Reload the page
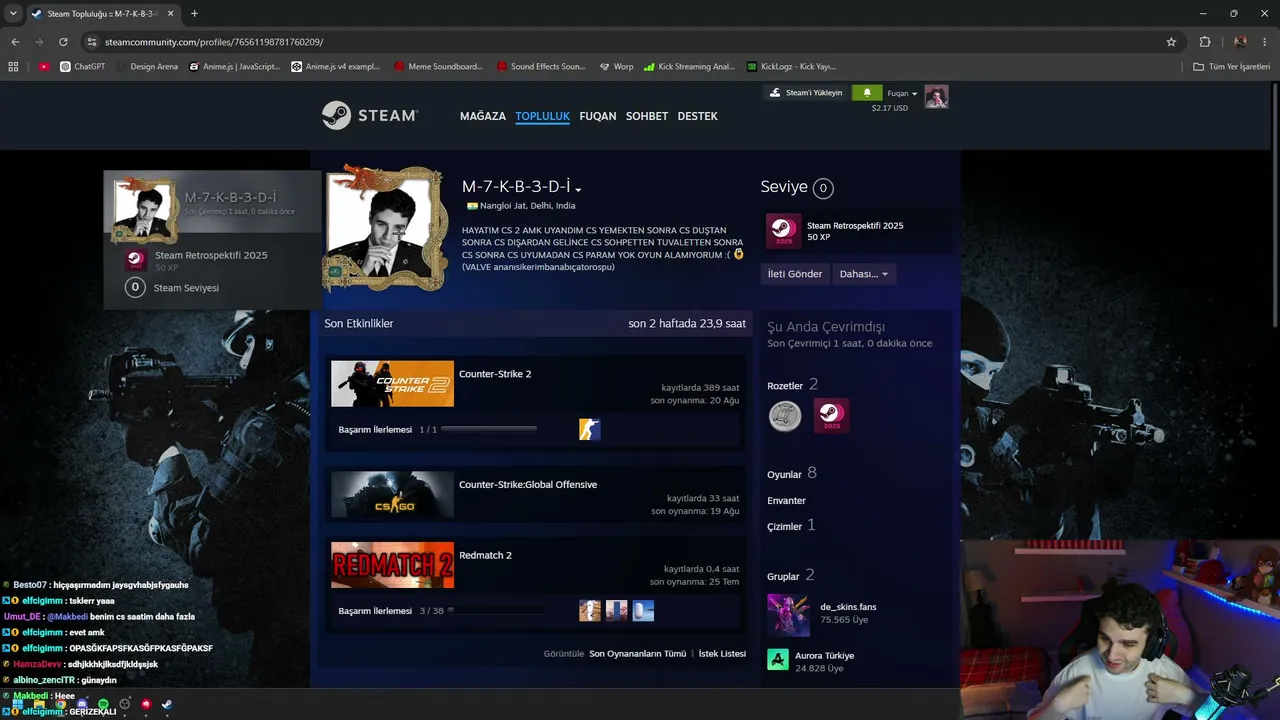1280x720 pixels. pos(63,42)
